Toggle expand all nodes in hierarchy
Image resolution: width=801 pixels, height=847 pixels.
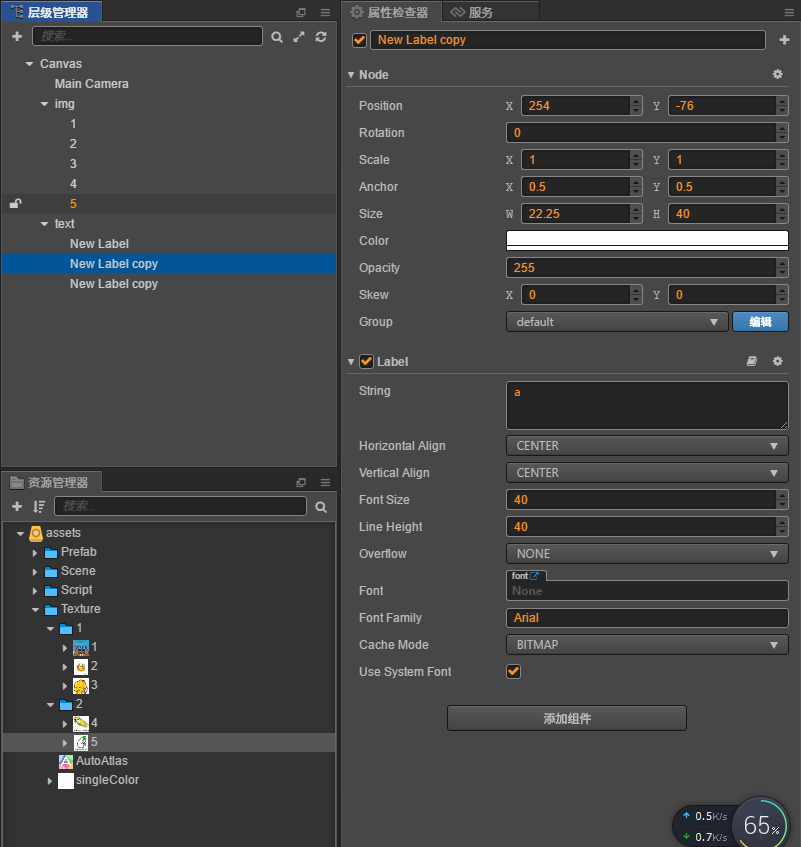coord(299,37)
